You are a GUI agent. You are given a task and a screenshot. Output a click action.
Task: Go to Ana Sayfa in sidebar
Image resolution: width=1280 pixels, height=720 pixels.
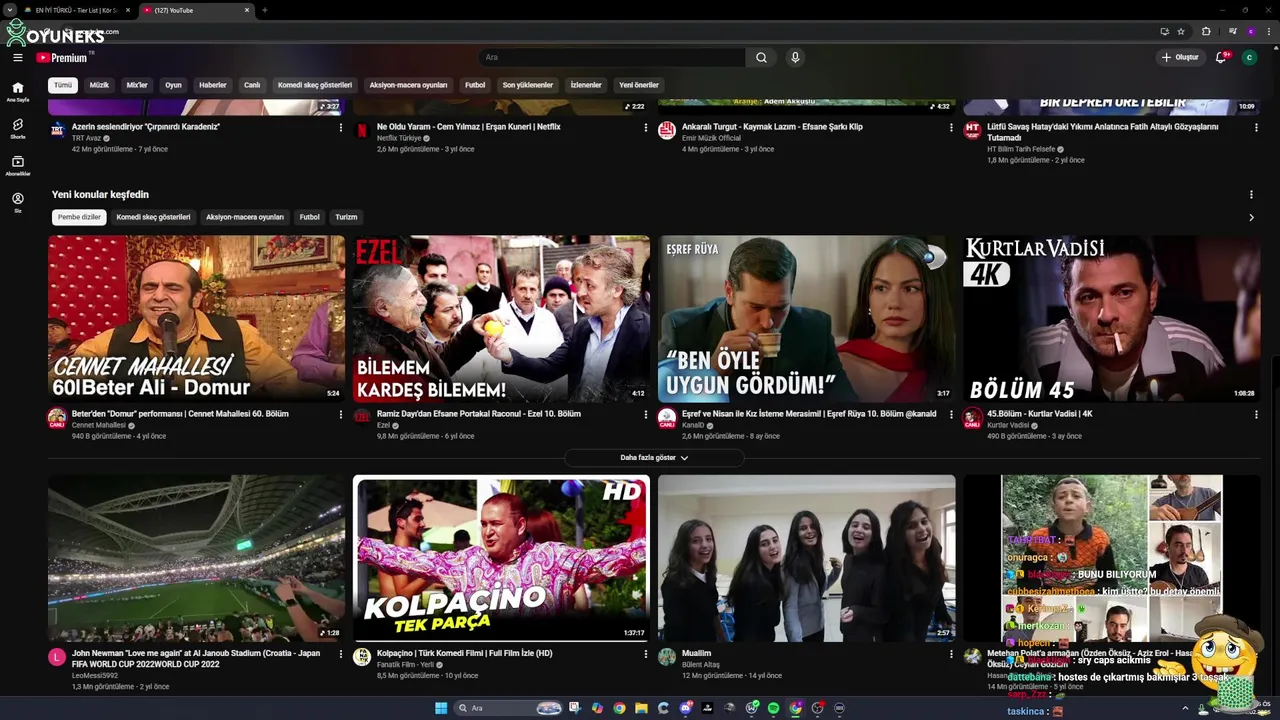pos(17,92)
